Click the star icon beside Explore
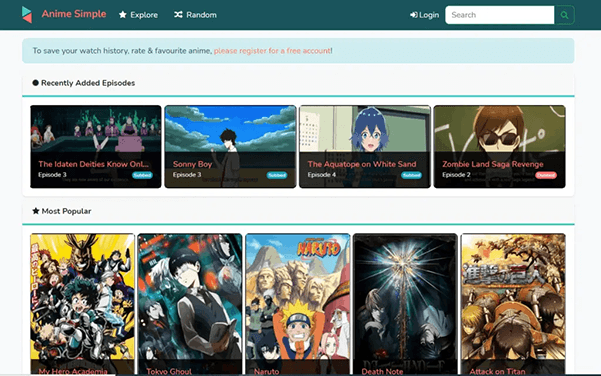 (x=123, y=15)
